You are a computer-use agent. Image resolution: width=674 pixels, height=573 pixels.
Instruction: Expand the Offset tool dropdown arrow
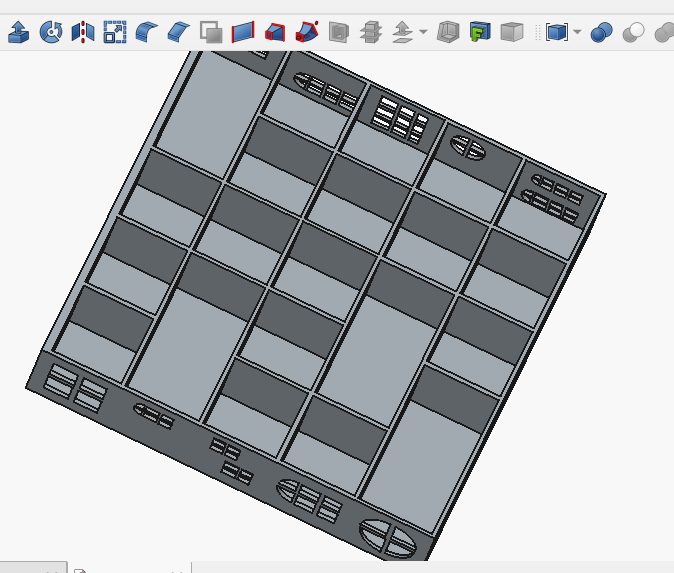tap(423, 33)
